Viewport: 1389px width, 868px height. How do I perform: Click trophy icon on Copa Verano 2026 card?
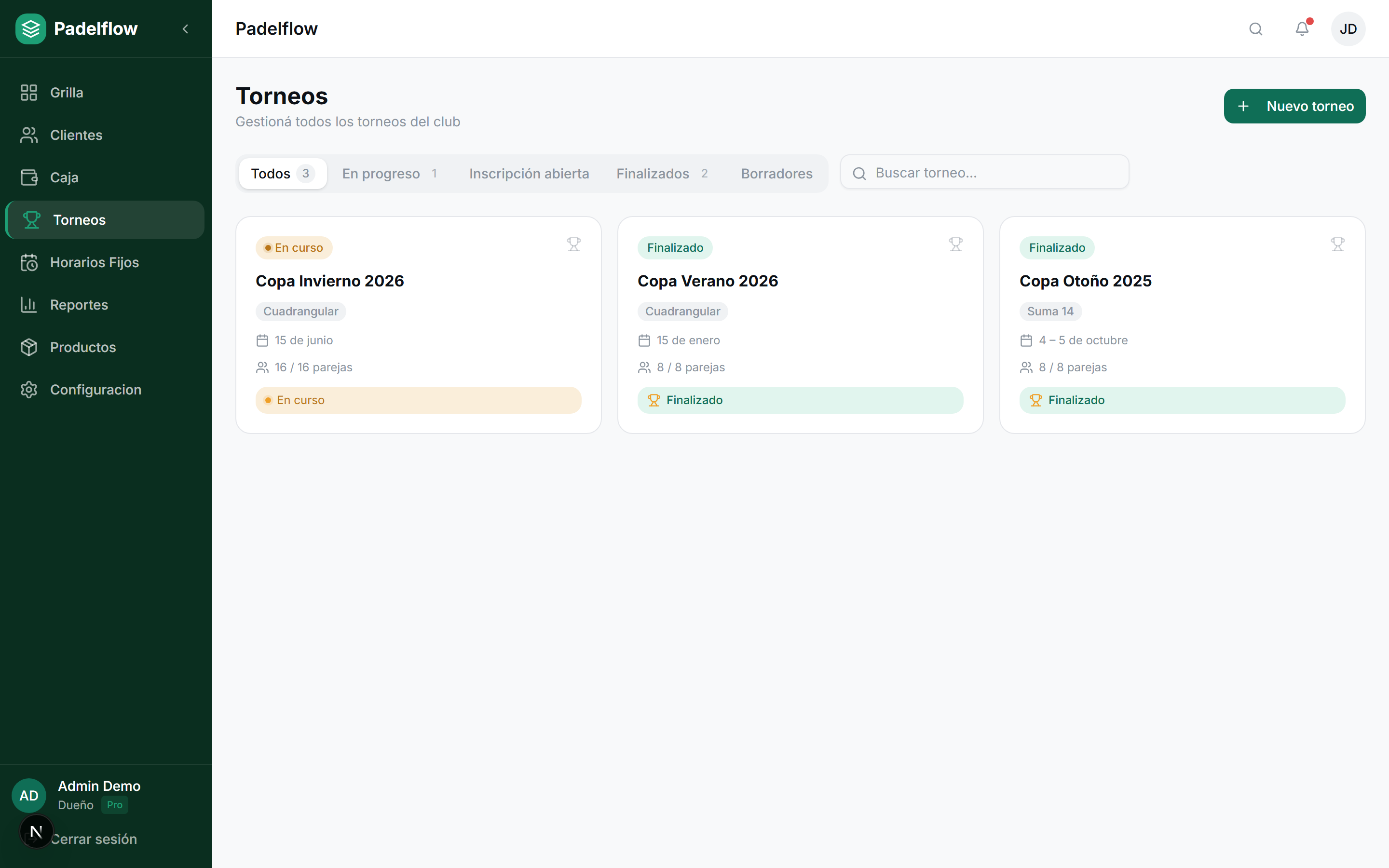click(955, 244)
